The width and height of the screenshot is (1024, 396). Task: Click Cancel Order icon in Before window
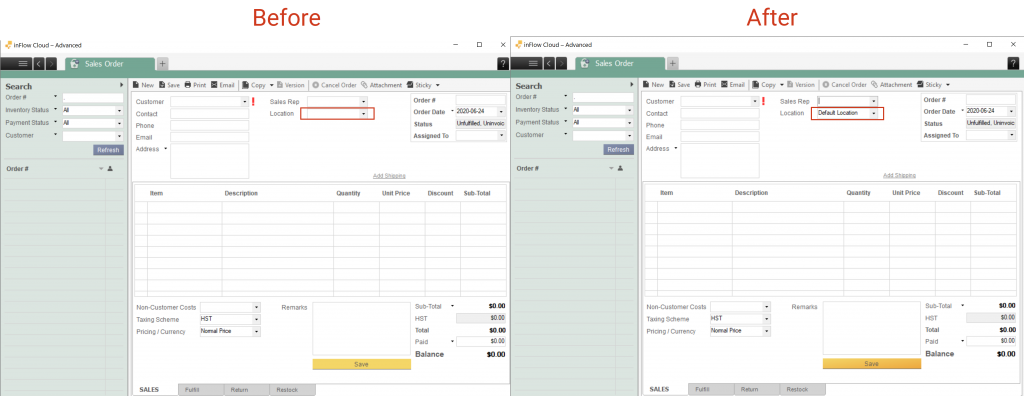315,85
